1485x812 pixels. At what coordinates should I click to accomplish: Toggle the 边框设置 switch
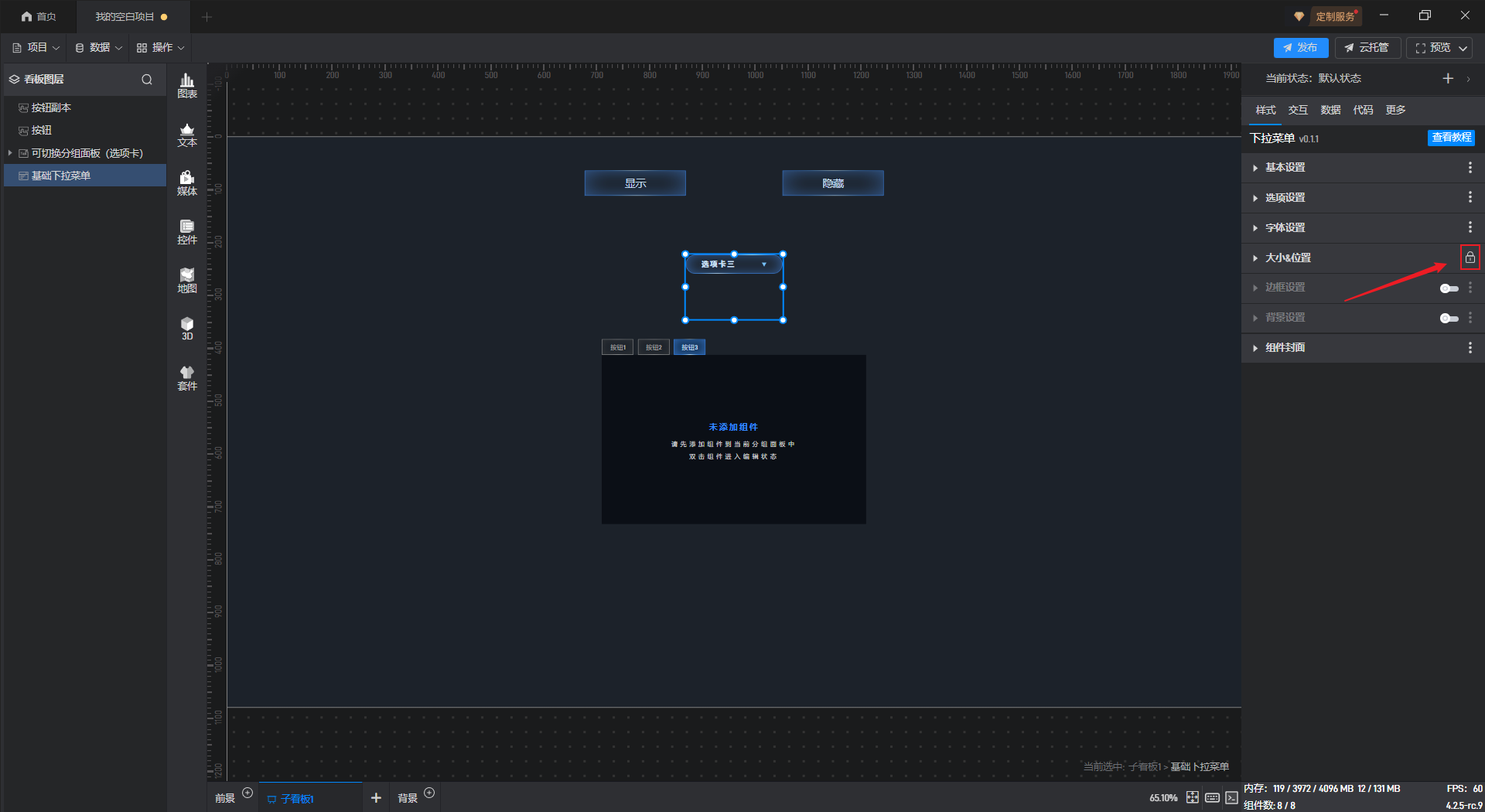[1449, 288]
